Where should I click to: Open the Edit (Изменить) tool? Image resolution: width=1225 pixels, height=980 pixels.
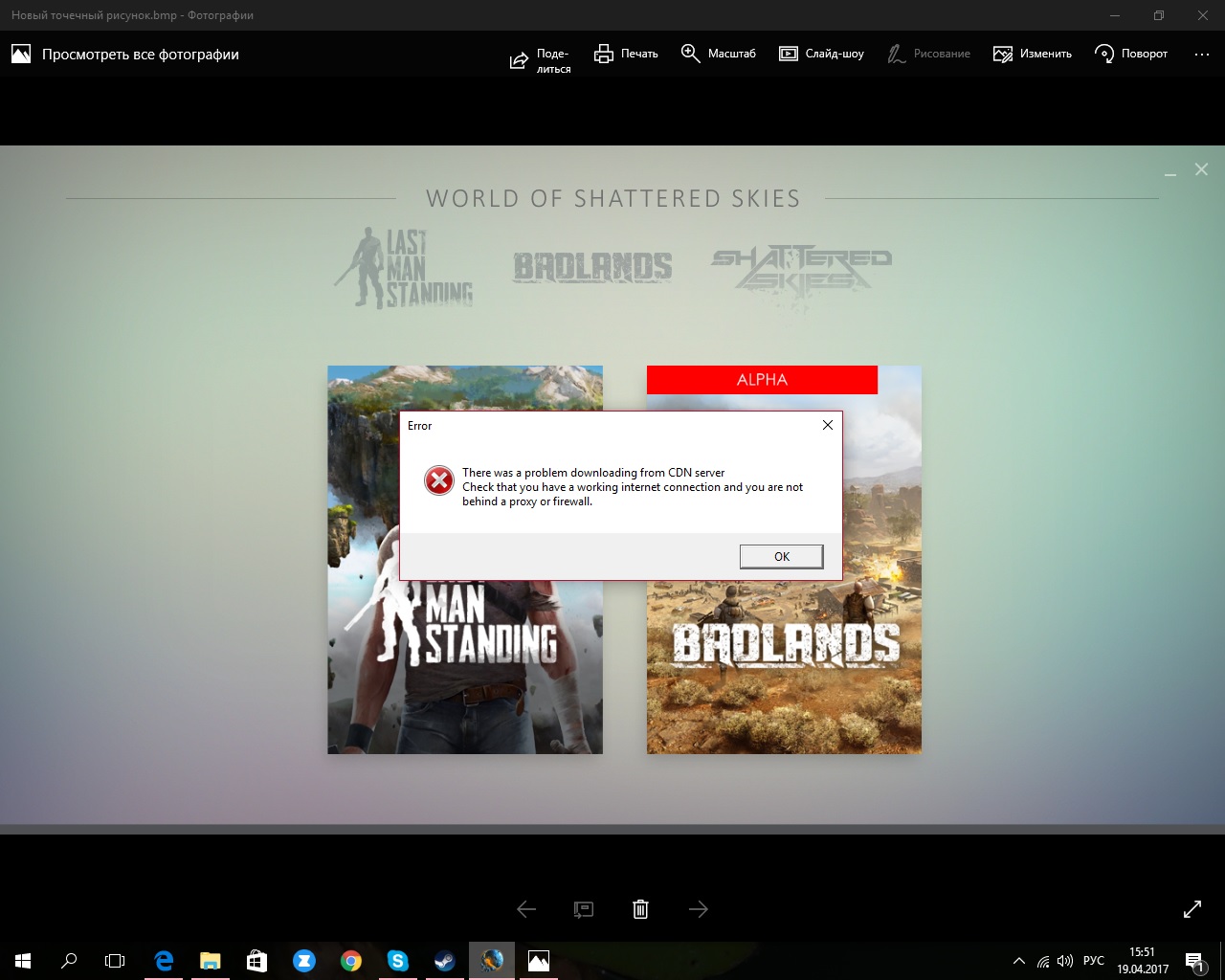pyautogui.click(x=1032, y=54)
